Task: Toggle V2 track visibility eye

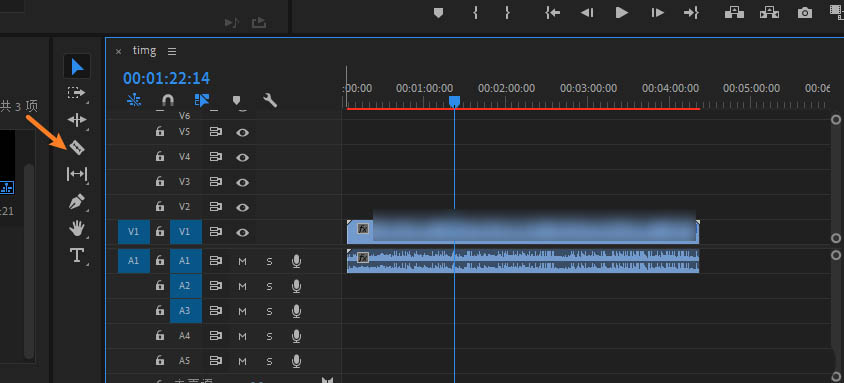Action: coord(243,207)
